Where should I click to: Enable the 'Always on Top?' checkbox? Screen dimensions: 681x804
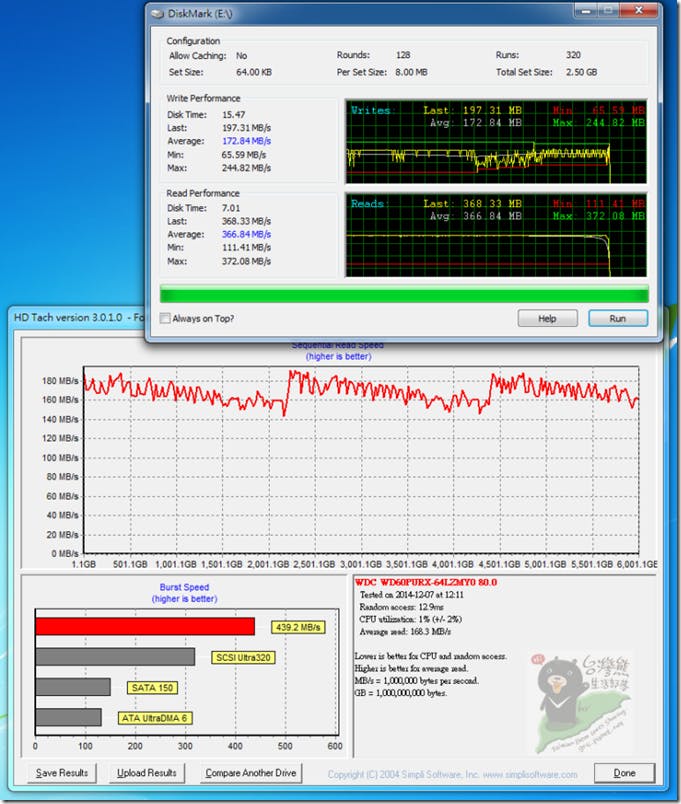[166, 318]
